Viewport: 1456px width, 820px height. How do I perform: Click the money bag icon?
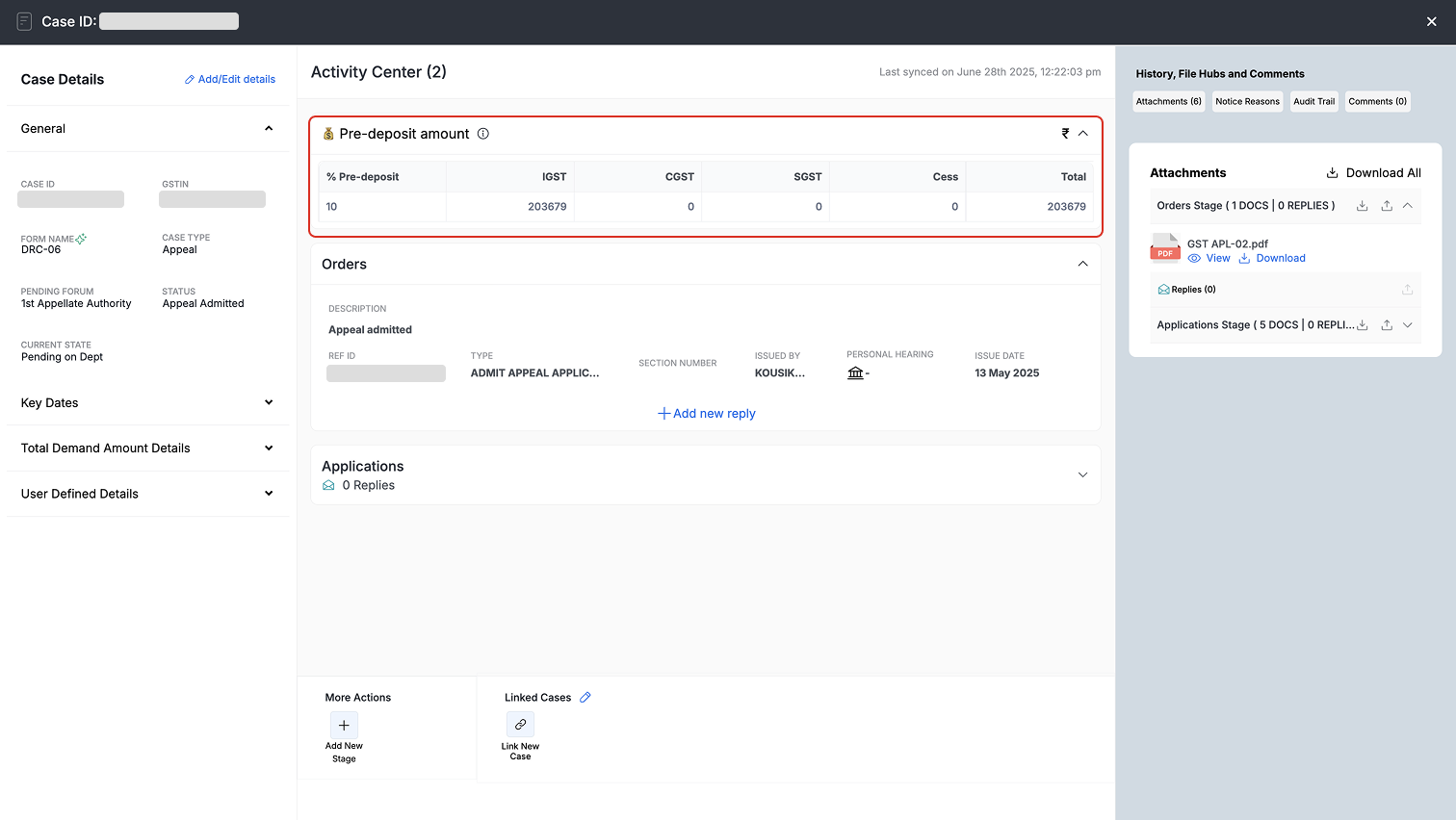(x=328, y=134)
